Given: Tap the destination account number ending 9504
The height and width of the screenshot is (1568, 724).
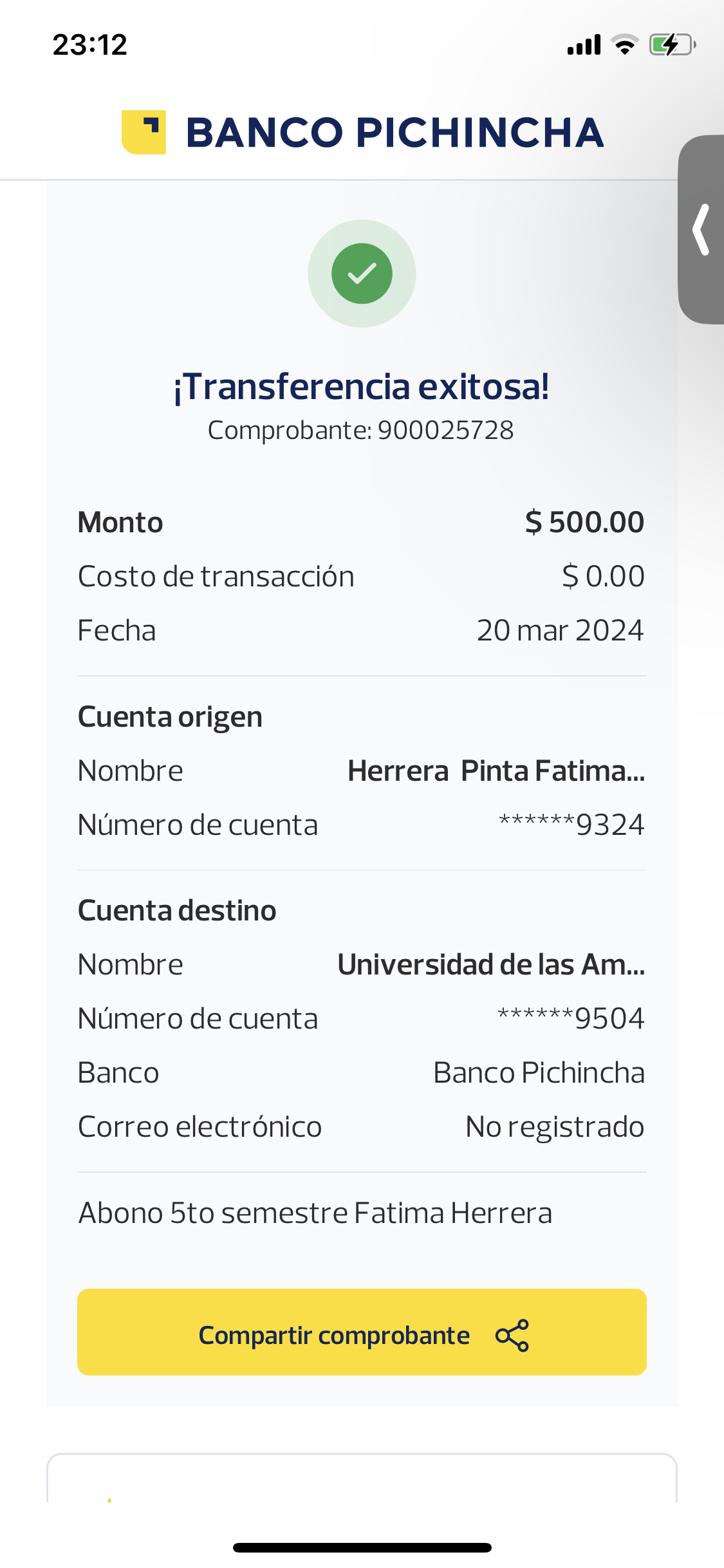Looking at the screenshot, I should point(571,1019).
